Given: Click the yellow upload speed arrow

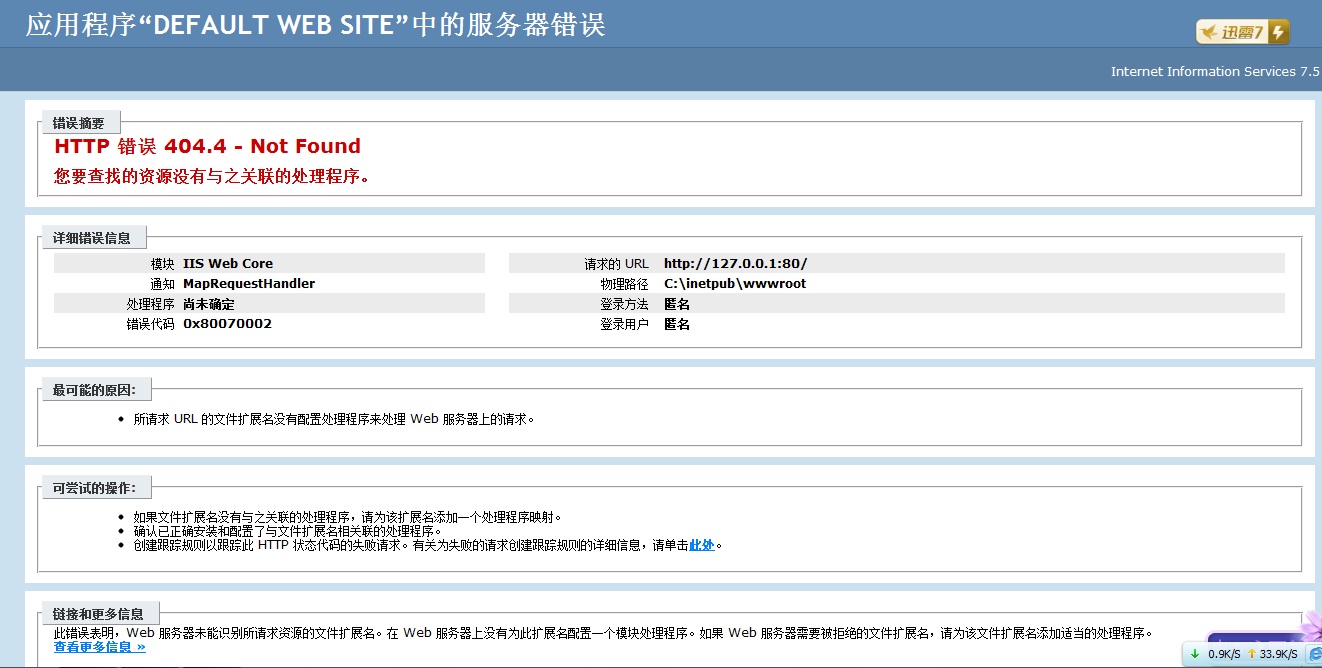Looking at the screenshot, I should pyautogui.click(x=1250, y=654).
